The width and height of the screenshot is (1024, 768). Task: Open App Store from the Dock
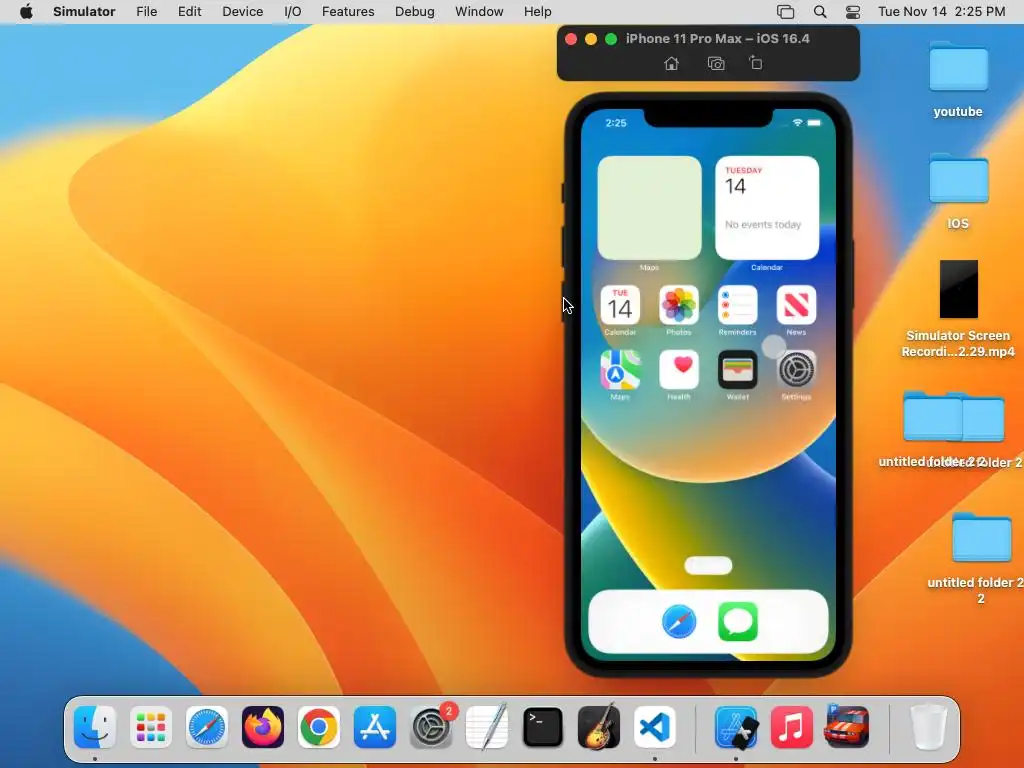(x=375, y=727)
